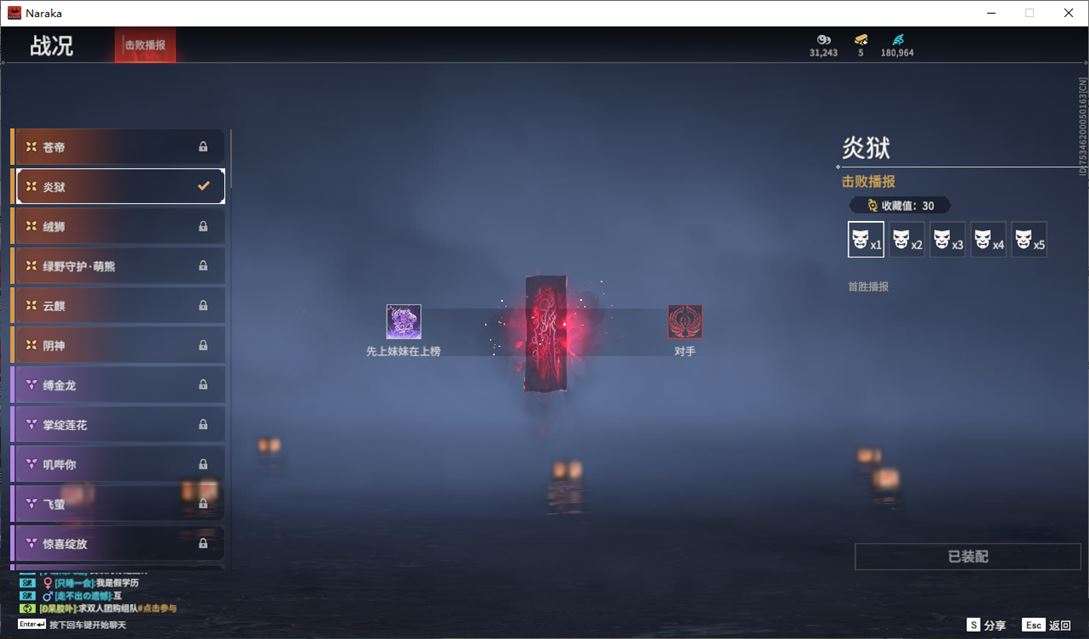Click the silver coin amount 31,243
Viewport: 1089px width, 639px height.
[824, 53]
